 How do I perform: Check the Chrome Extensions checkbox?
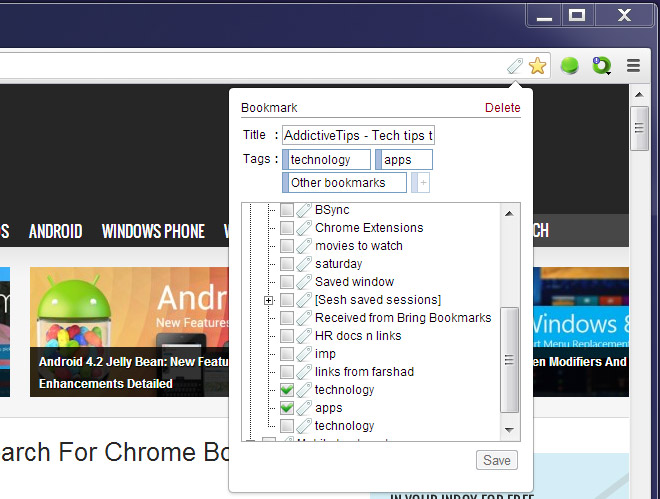pyautogui.click(x=287, y=228)
